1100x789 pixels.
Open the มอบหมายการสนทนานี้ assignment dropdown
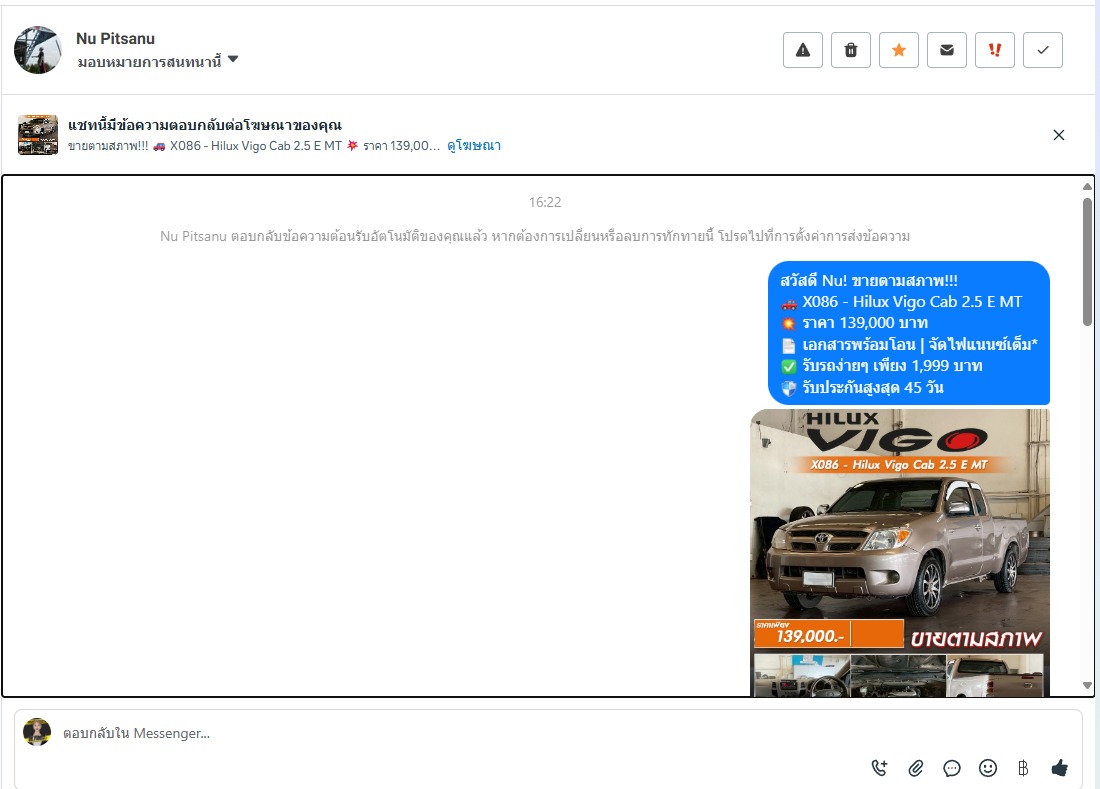(158, 62)
